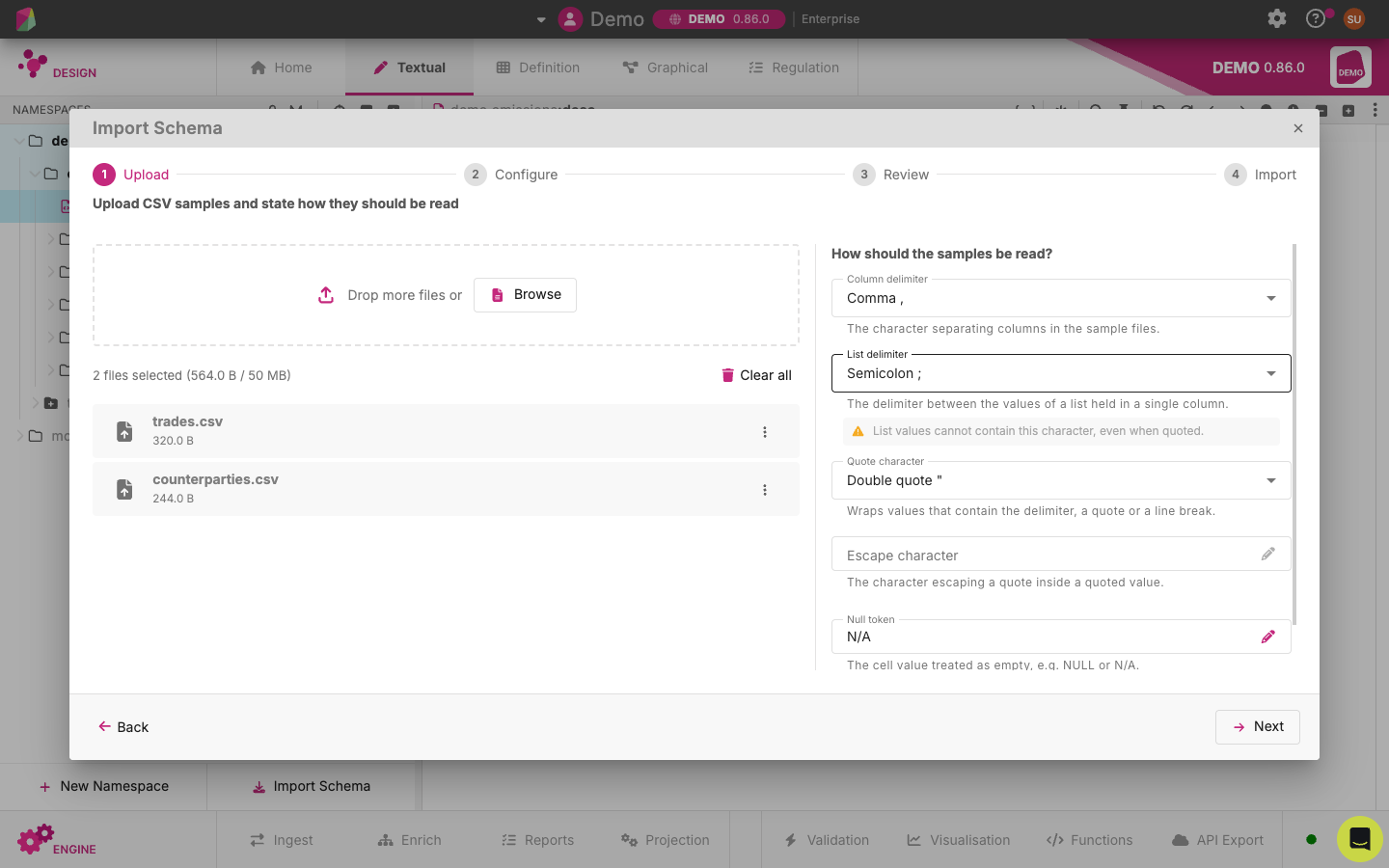Close the Import Schema dialog
Image resolution: width=1389 pixels, height=868 pixels.
click(1298, 128)
